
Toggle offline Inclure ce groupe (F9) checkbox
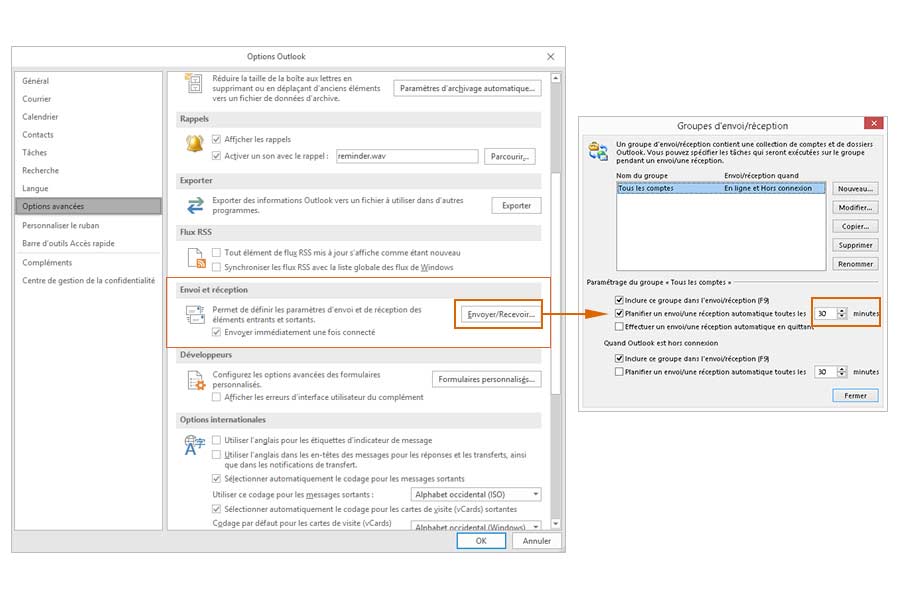[619, 358]
